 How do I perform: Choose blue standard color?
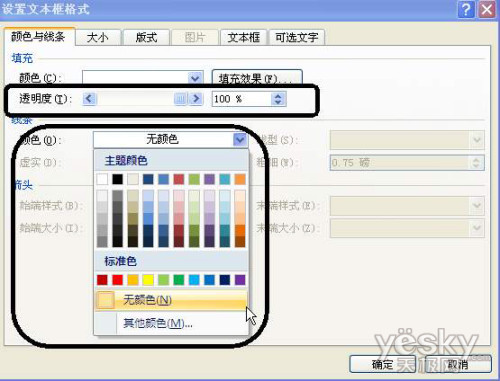click(x=209, y=280)
